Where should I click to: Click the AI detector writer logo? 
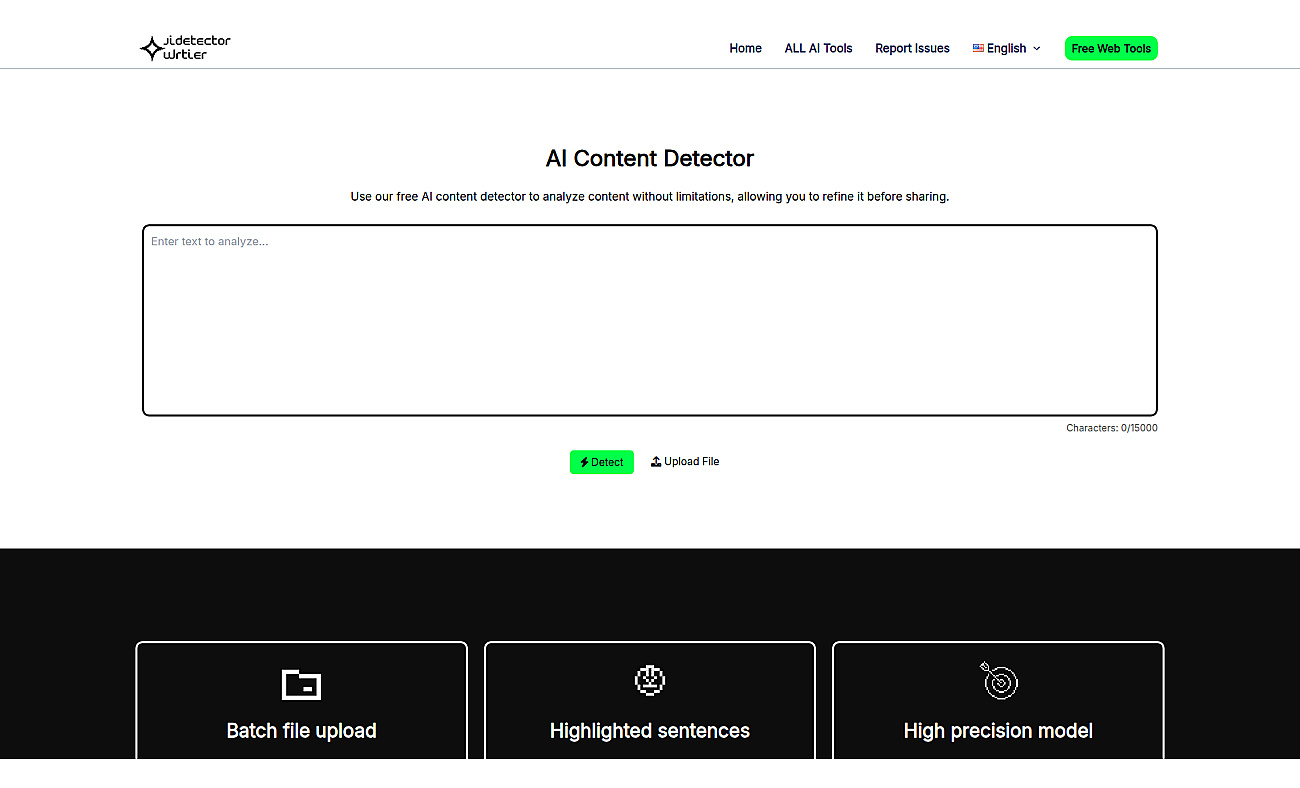tap(185, 48)
